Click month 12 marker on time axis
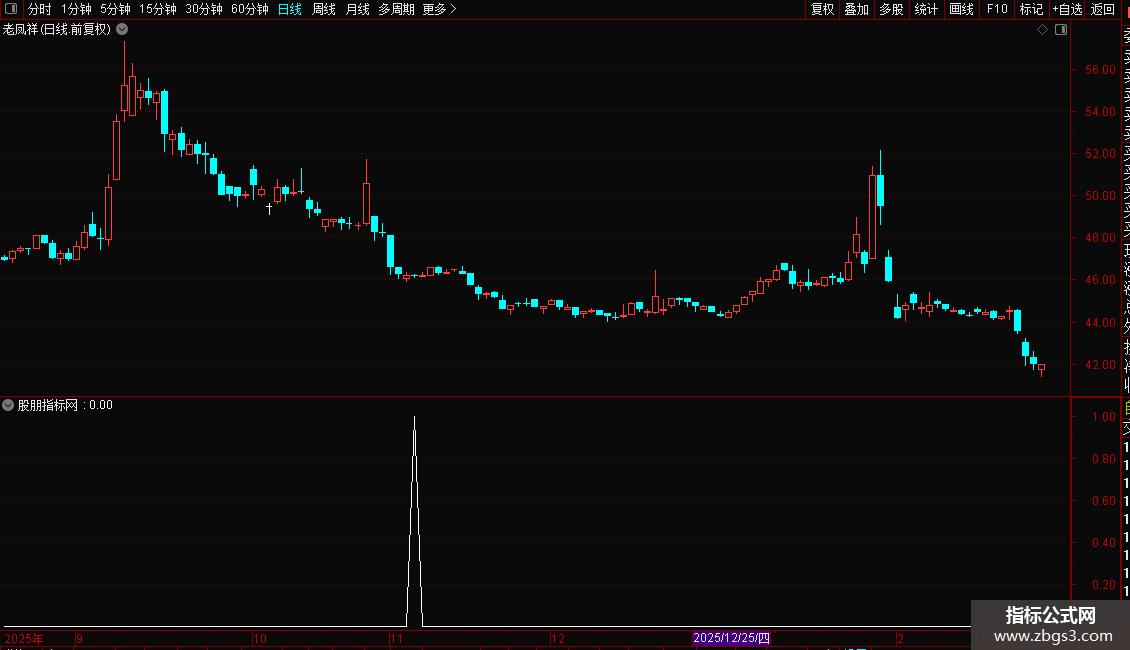 558,638
